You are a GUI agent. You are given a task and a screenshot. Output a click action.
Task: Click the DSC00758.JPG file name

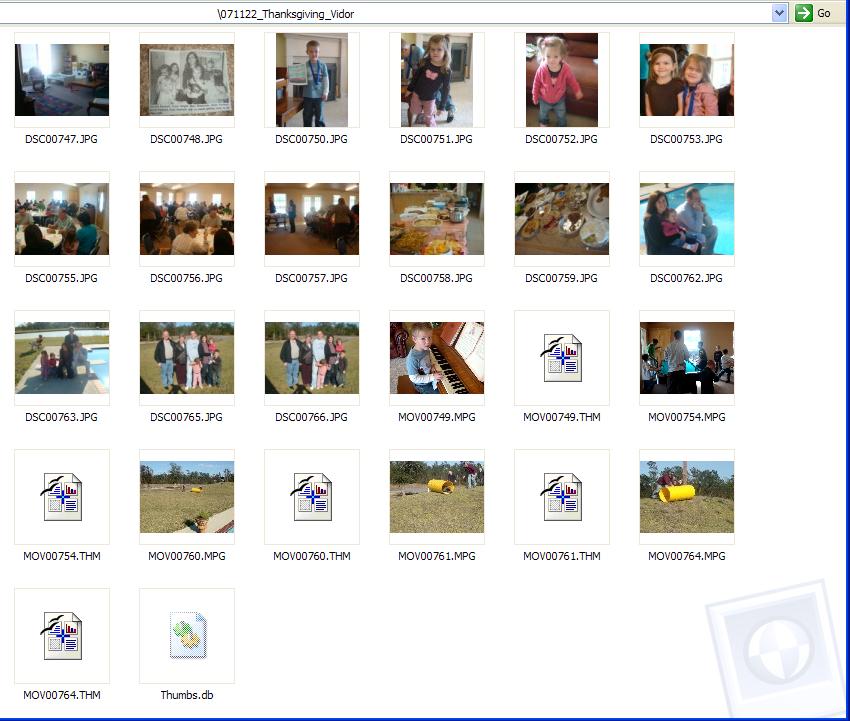click(x=436, y=278)
